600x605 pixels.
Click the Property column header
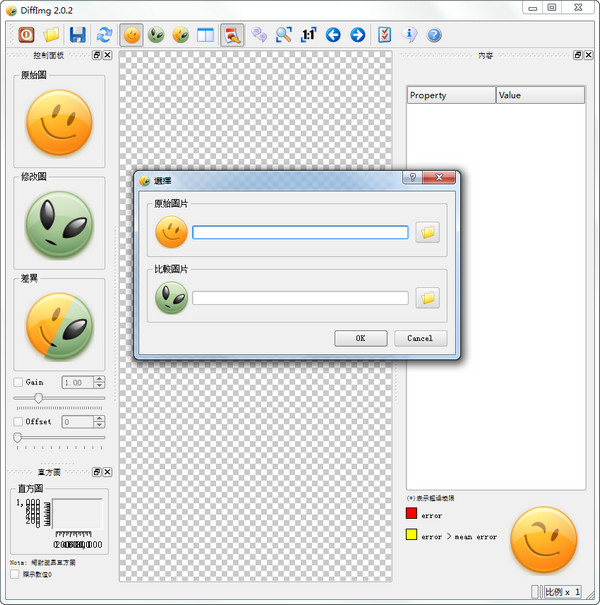451,95
